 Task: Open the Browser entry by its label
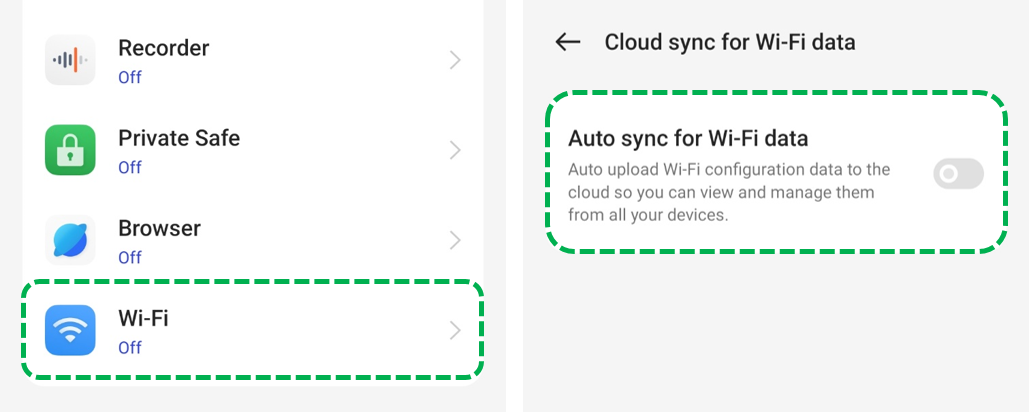[159, 228]
